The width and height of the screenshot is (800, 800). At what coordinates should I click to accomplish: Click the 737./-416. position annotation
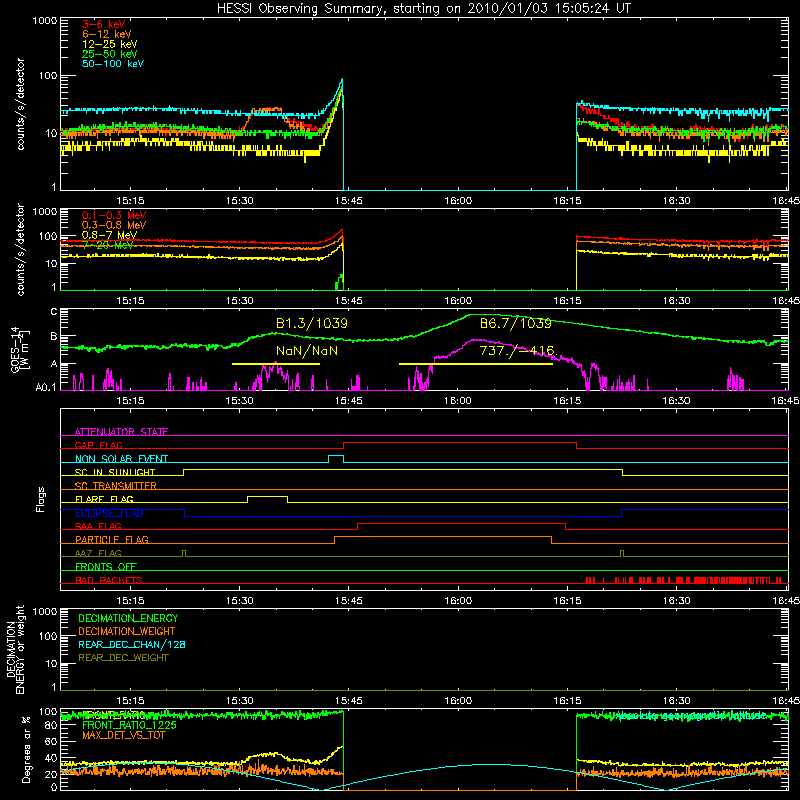coord(517,351)
